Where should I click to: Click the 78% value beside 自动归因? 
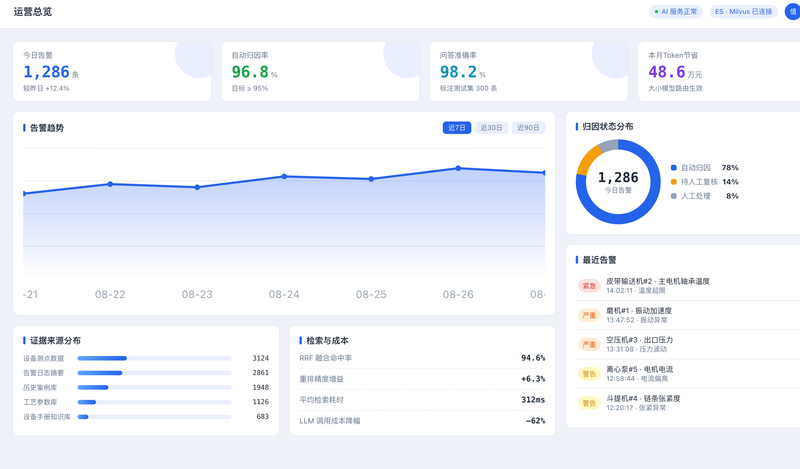730,168
